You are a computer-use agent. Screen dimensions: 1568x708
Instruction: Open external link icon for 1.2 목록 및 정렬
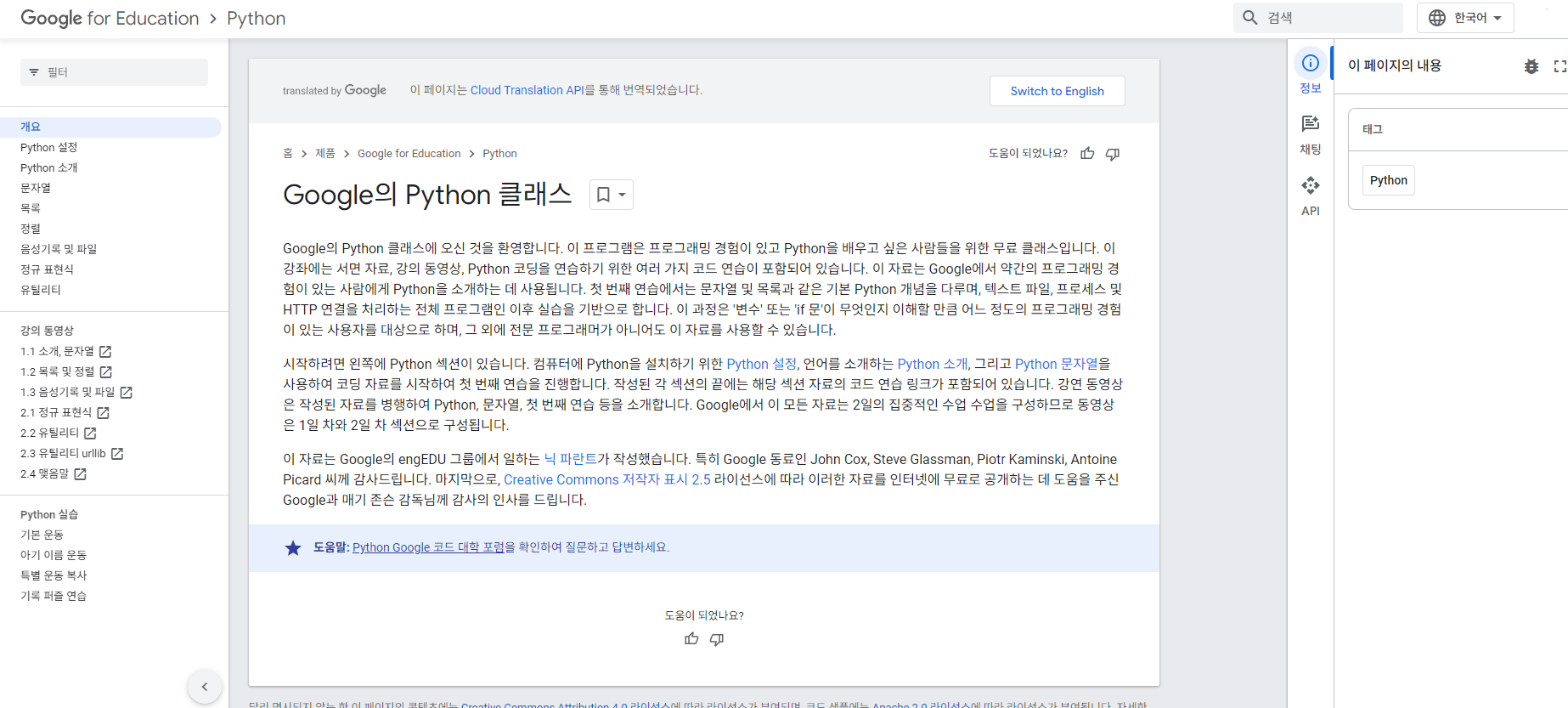pos(106,372)
